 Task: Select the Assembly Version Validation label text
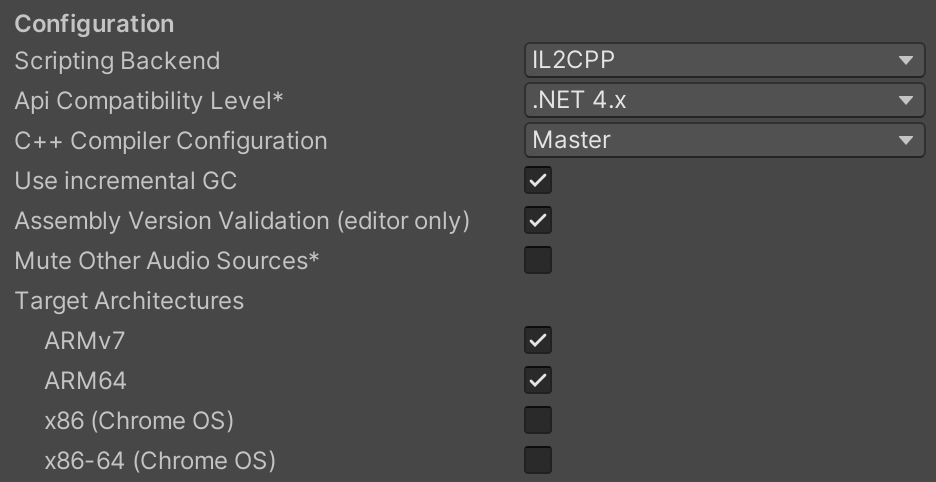point(242,221)
